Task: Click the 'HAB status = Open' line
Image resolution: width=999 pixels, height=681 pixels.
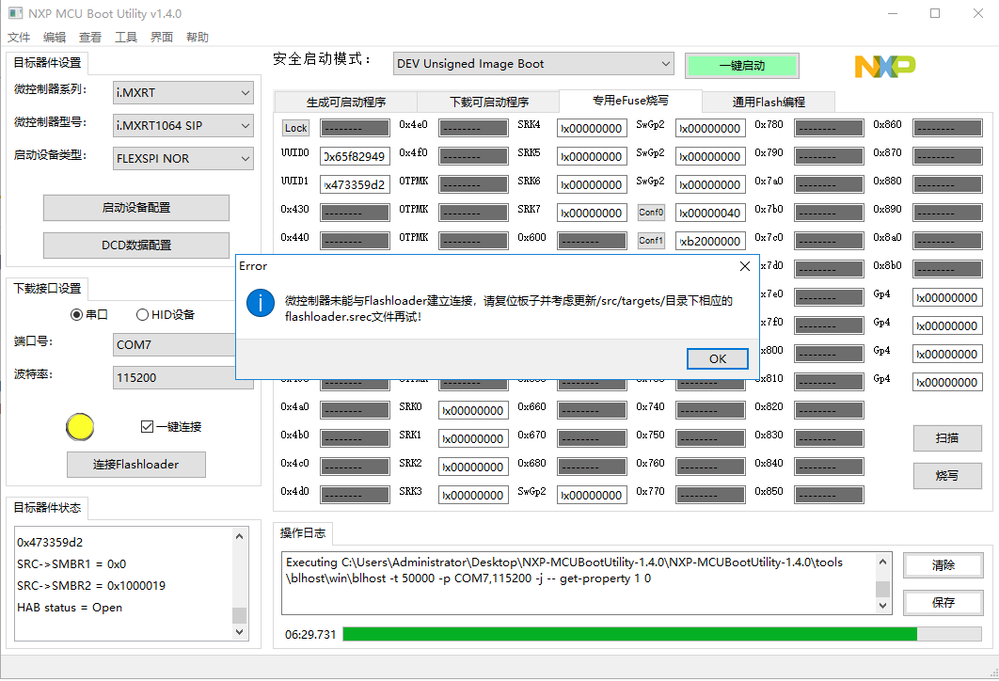Action: pos(69,608)
